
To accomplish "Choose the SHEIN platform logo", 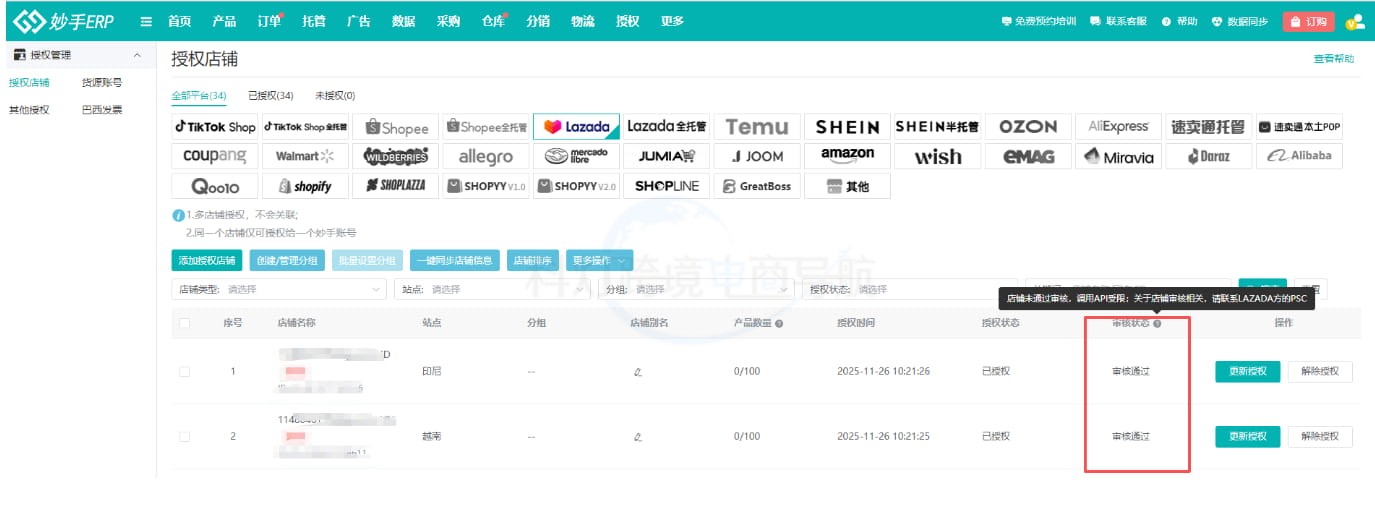I will (848, 127).
